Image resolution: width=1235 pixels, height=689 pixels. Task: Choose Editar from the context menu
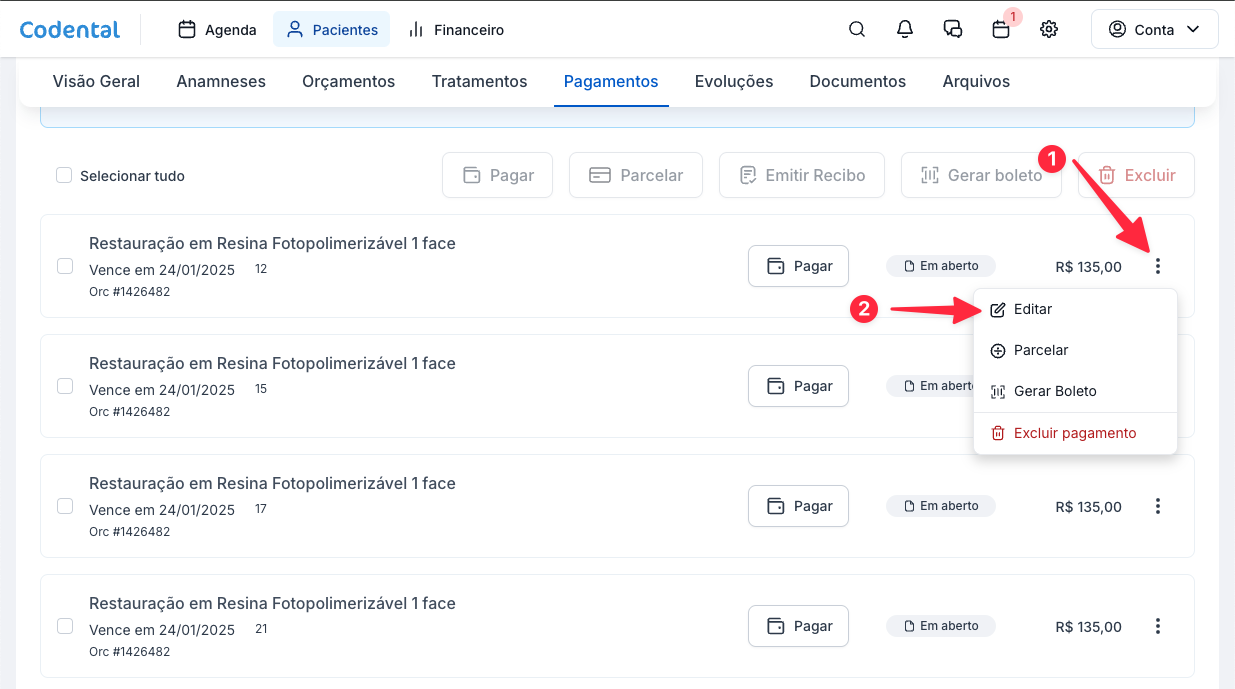point(1032,310)
